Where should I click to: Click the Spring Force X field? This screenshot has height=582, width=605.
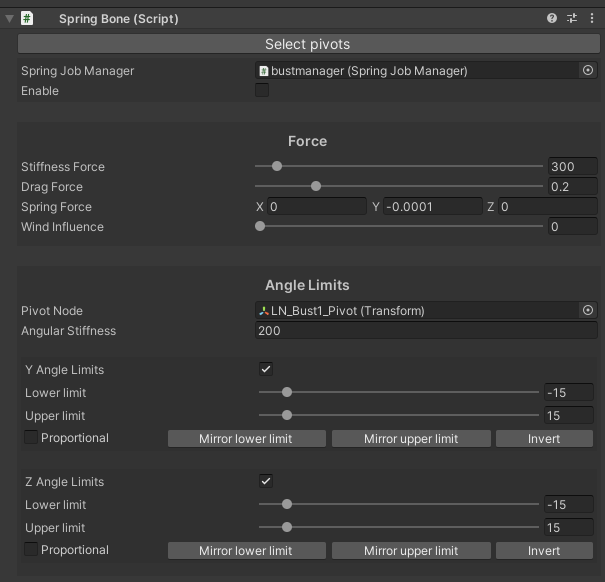tap(316, 206)
